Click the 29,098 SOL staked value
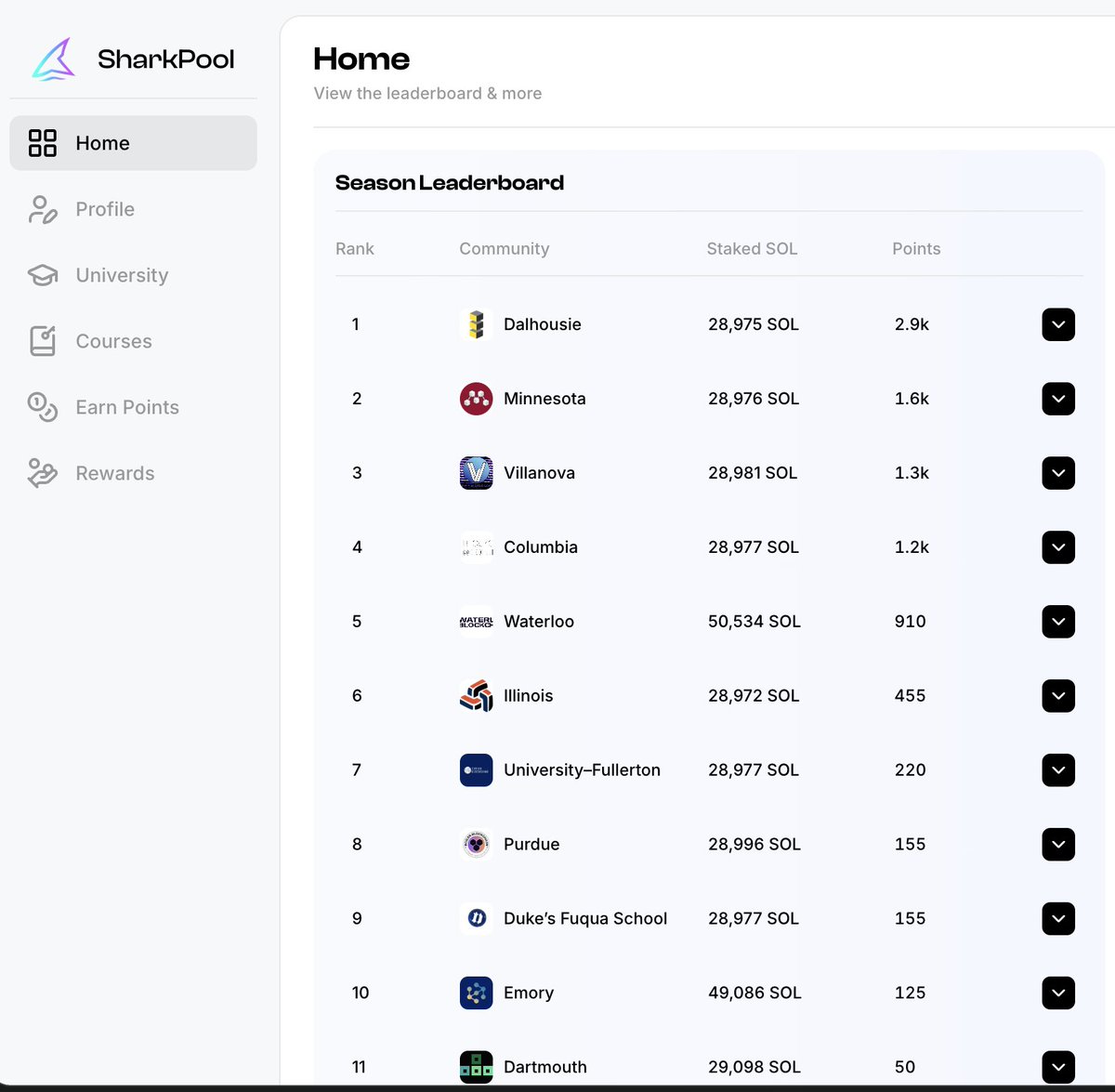1115x1092 pixels. coord(754,1067)
